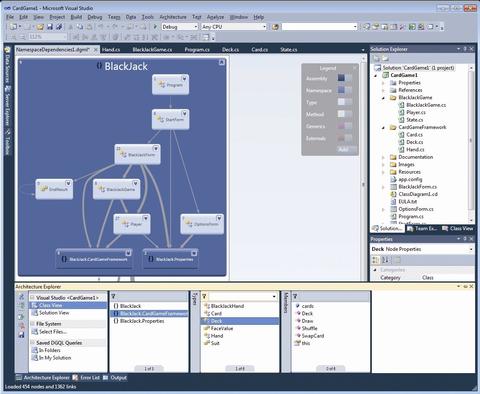Open the Debug menu
480x394 pixels.
[95, 17]
